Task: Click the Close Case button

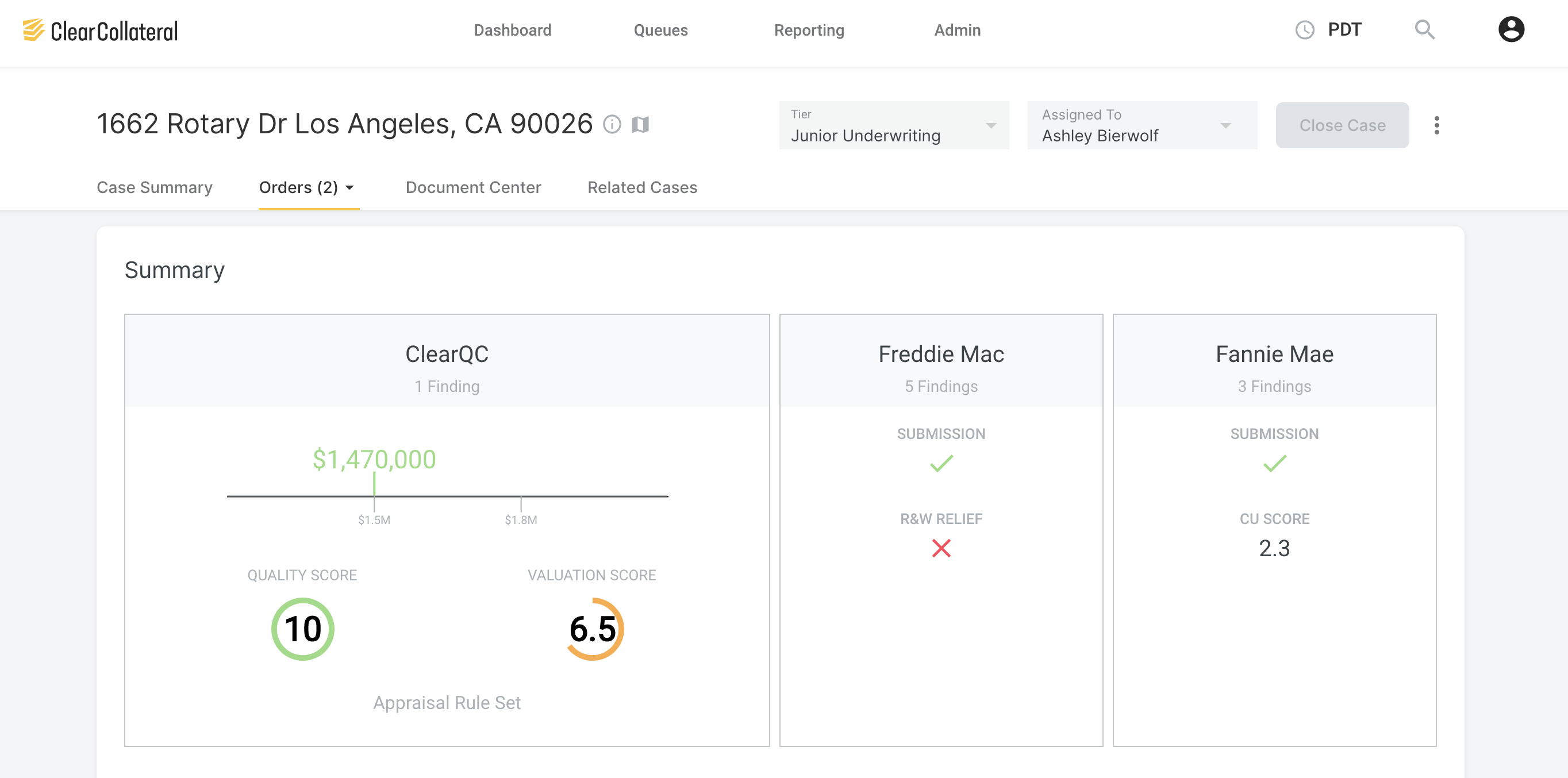Action: pyautogui.click(x=1342, y=125)
